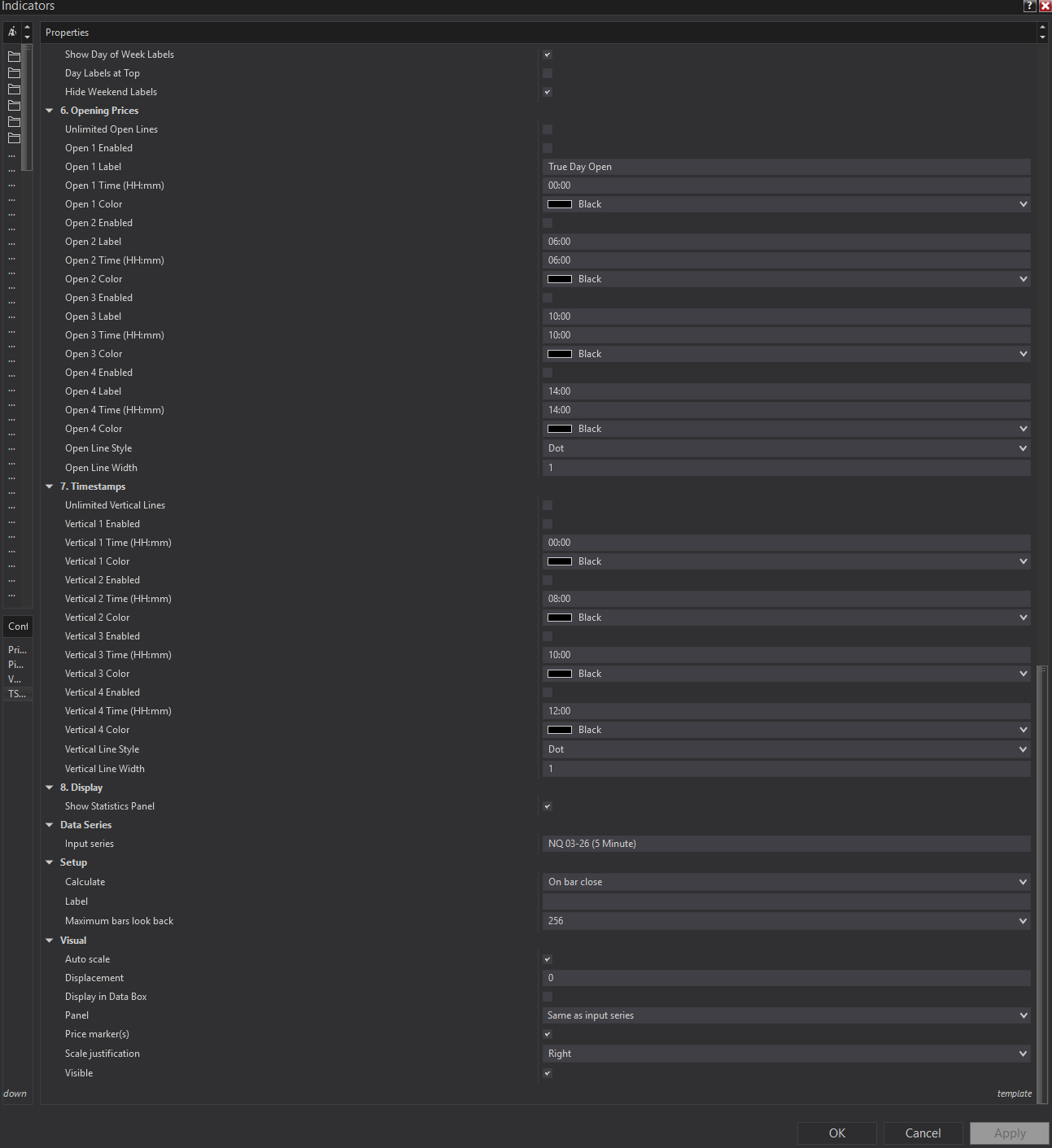Click the Cancel button
The height and width of the screenshot is (1148, 1052).
923,1133
